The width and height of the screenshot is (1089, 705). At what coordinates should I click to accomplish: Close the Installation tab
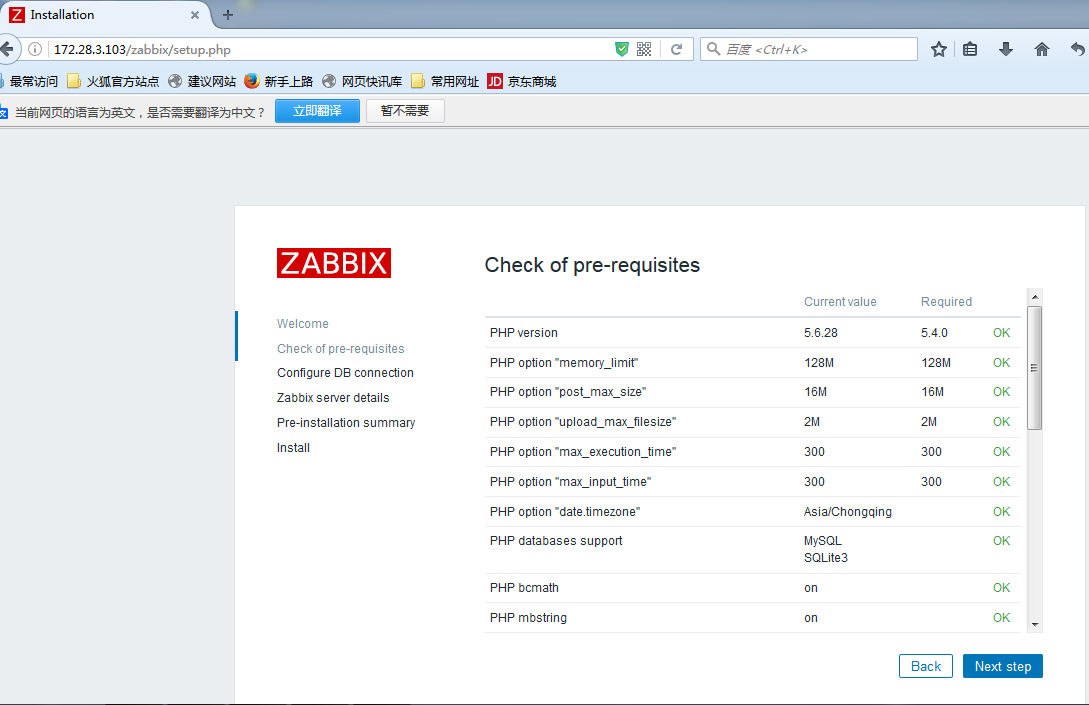click(x=194, y=15)
